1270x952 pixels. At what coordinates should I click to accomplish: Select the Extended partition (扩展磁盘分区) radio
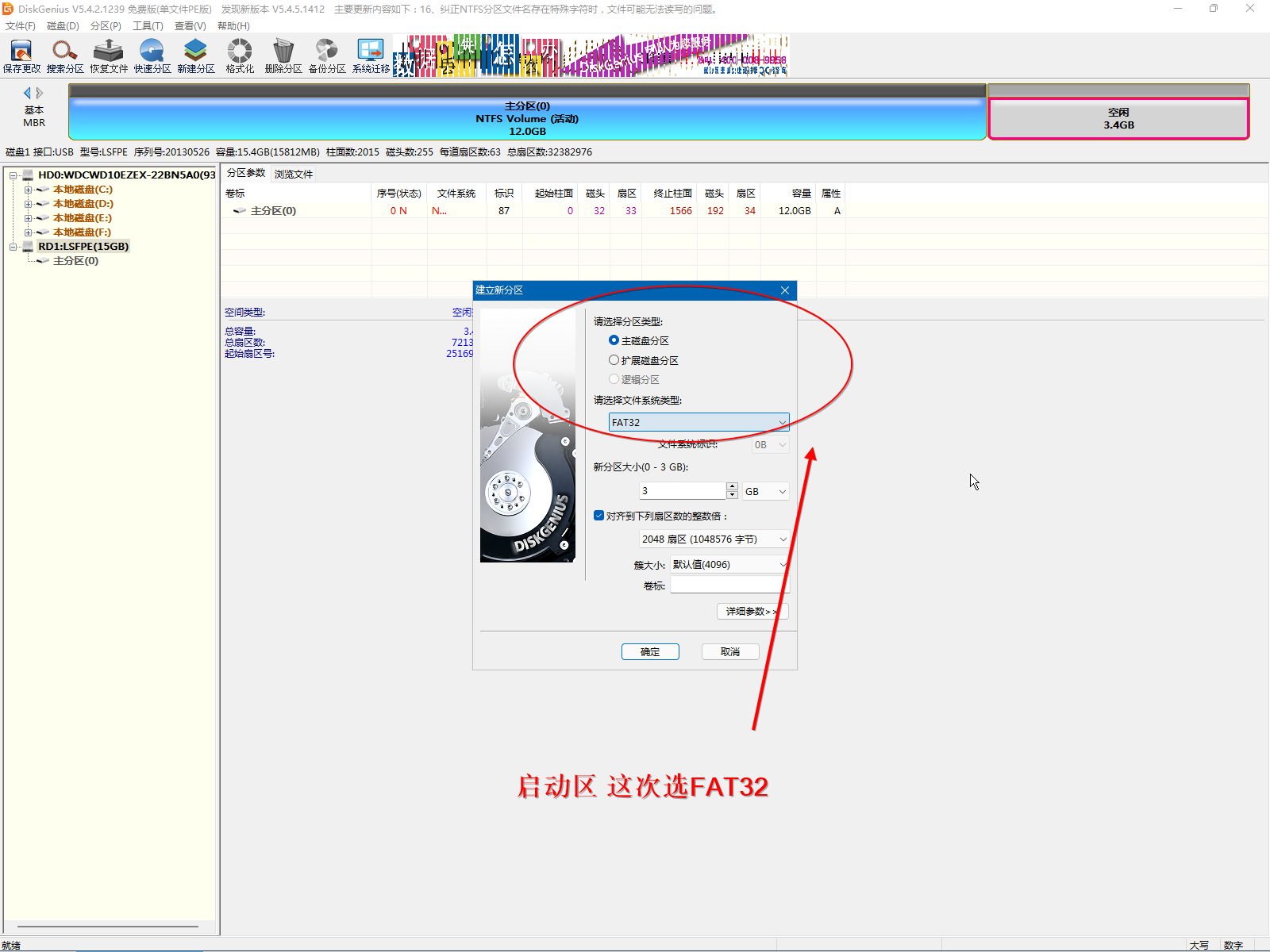tap(614, 360)
